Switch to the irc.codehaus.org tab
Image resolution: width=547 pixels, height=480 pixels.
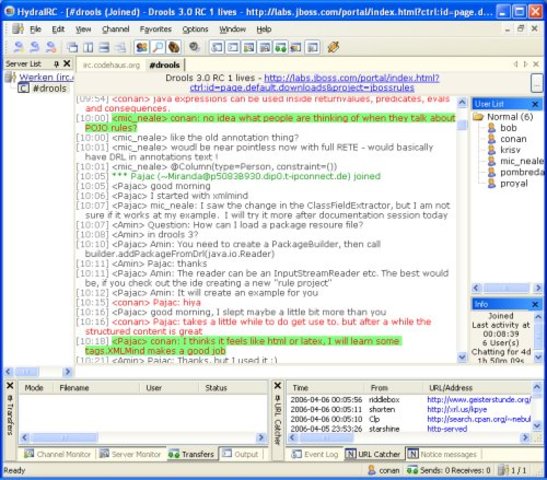pos(111,65)
